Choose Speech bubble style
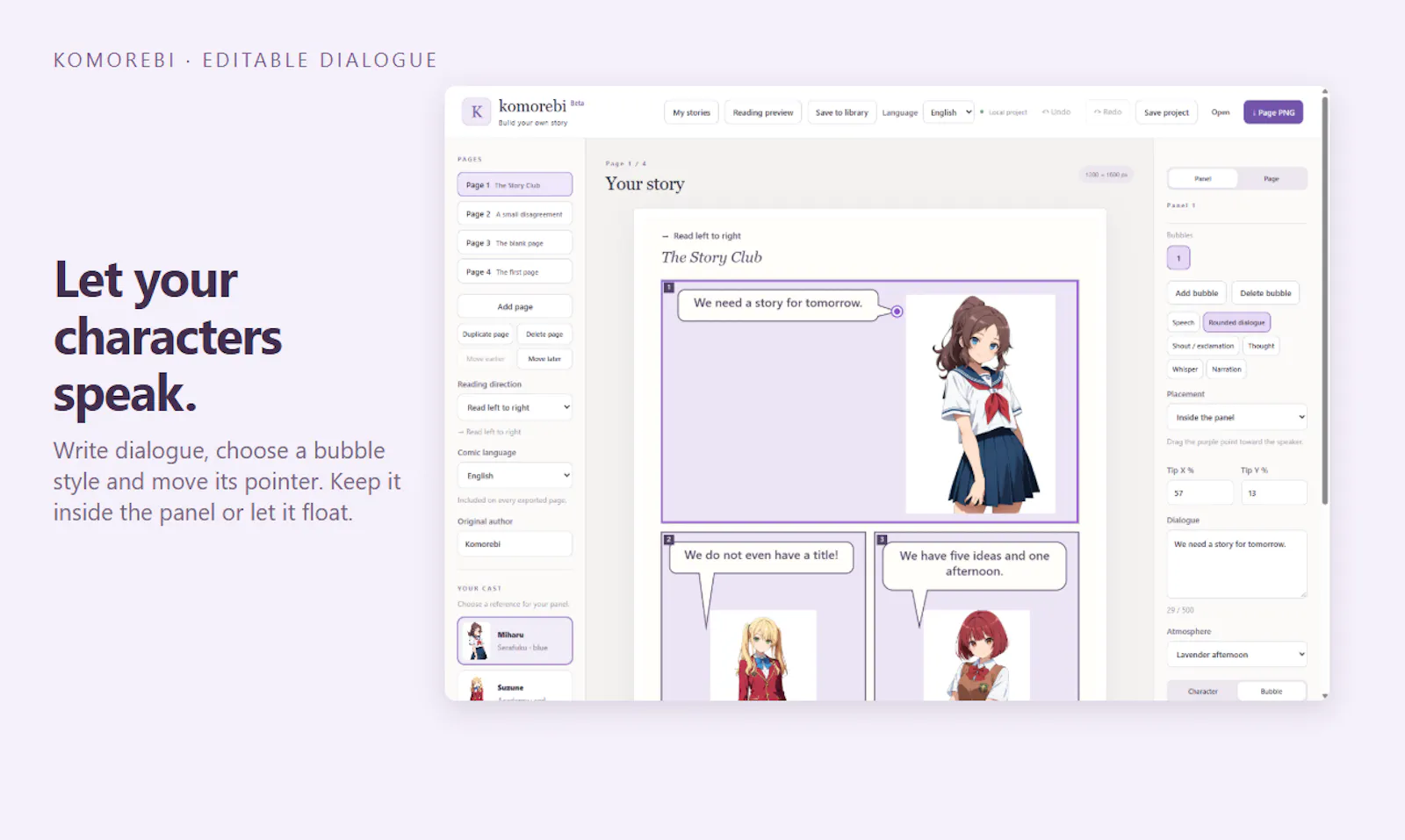1405x840 pixels. click(1183, 322)
